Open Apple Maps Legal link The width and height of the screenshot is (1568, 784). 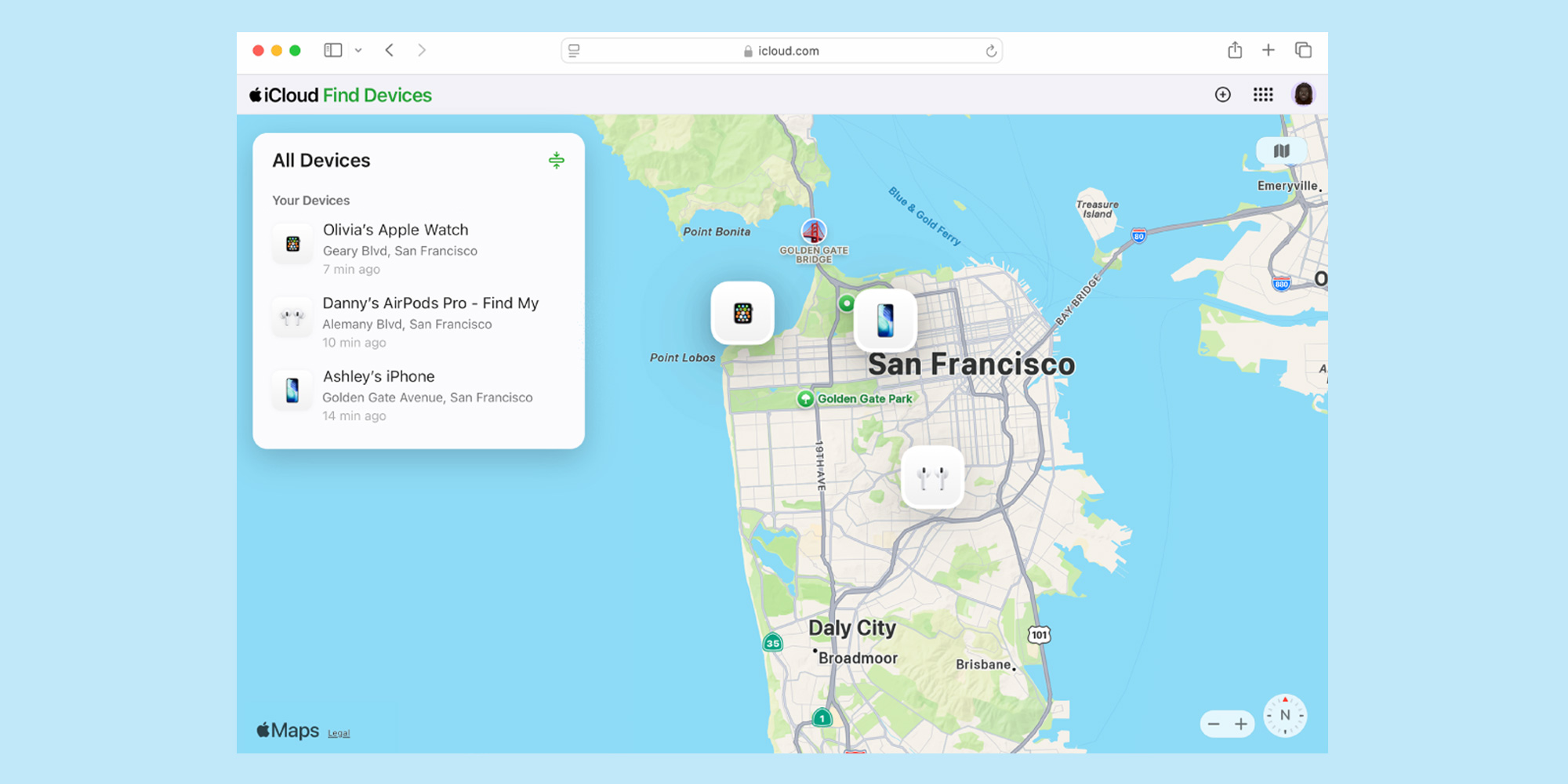click(339, 734)
